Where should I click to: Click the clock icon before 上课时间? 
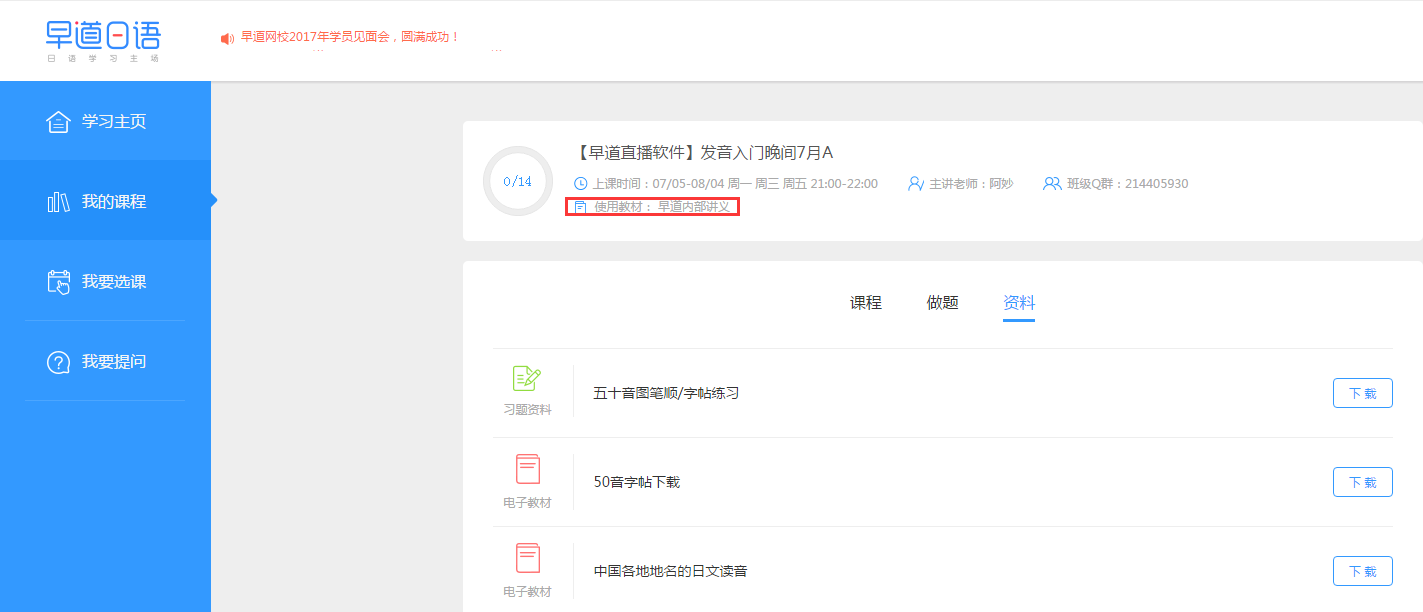(580, 183)
